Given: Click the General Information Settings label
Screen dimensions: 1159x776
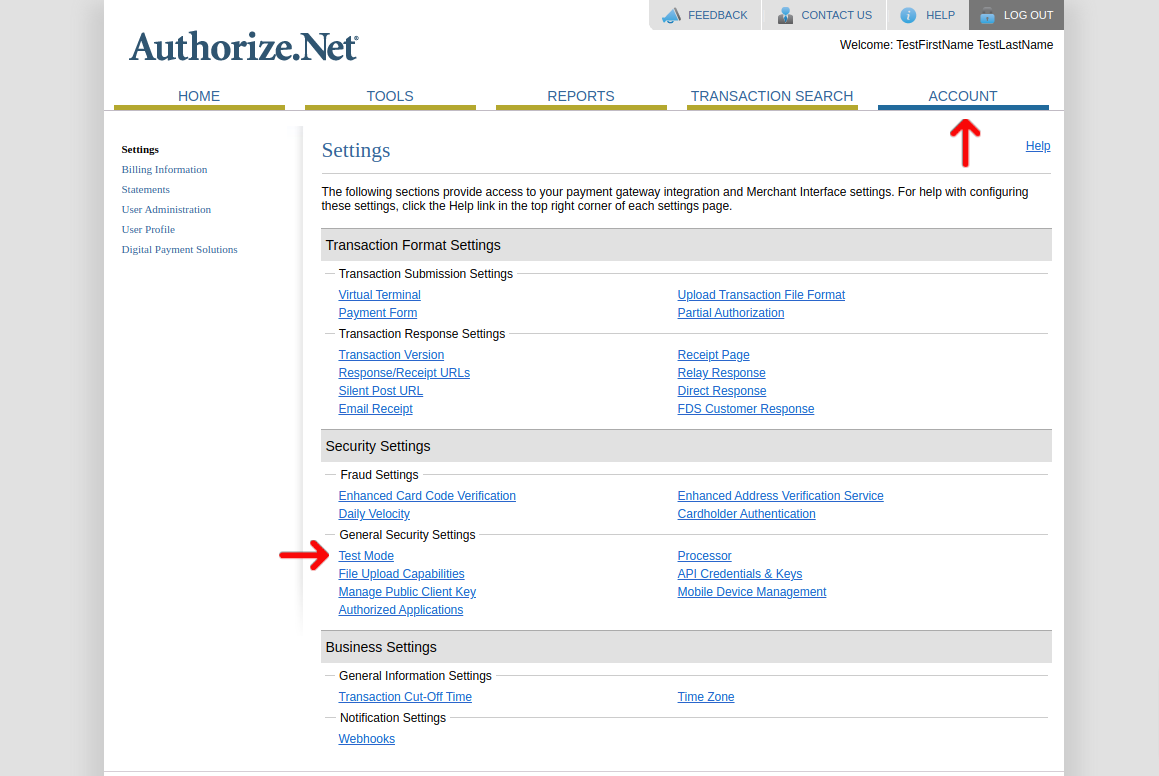Looking at the screenshot, I should pyautogui.click(x=415, y=676).
